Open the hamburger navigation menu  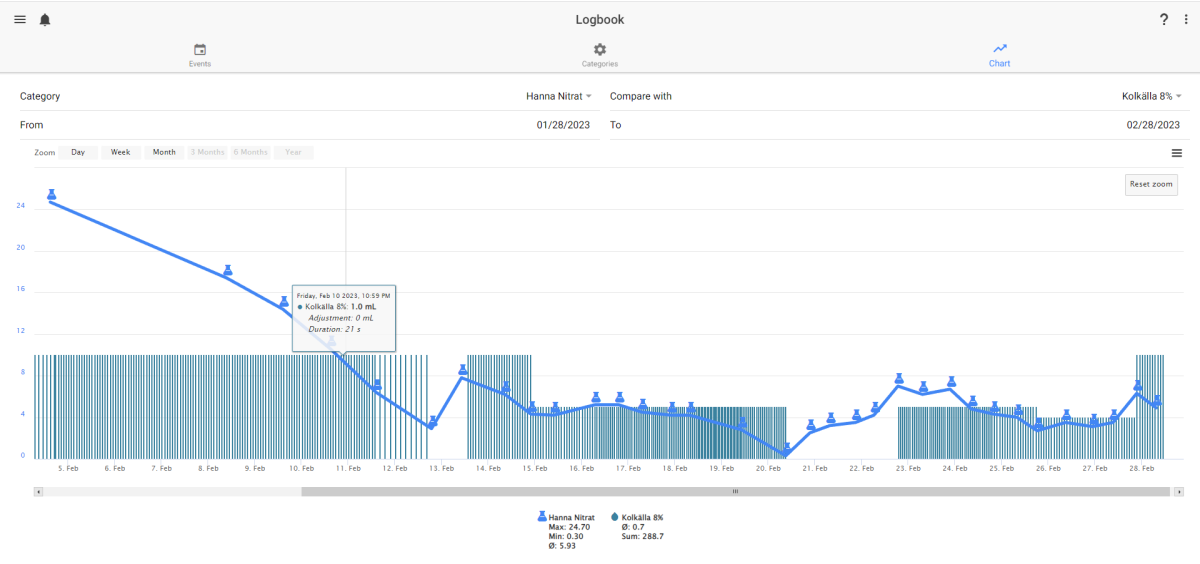[x=20, y=19]
